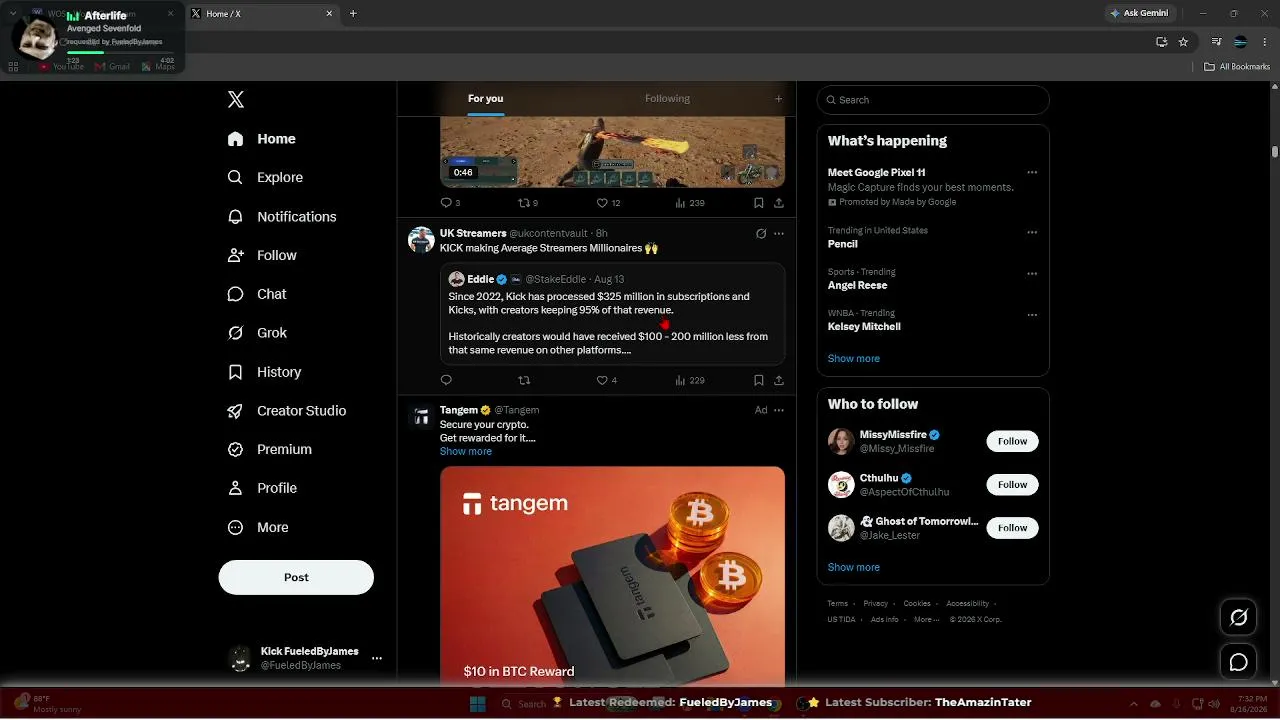The image size is (1280, 720).
Task: Share the UK Streamers post
Action: tap(779, 380)
